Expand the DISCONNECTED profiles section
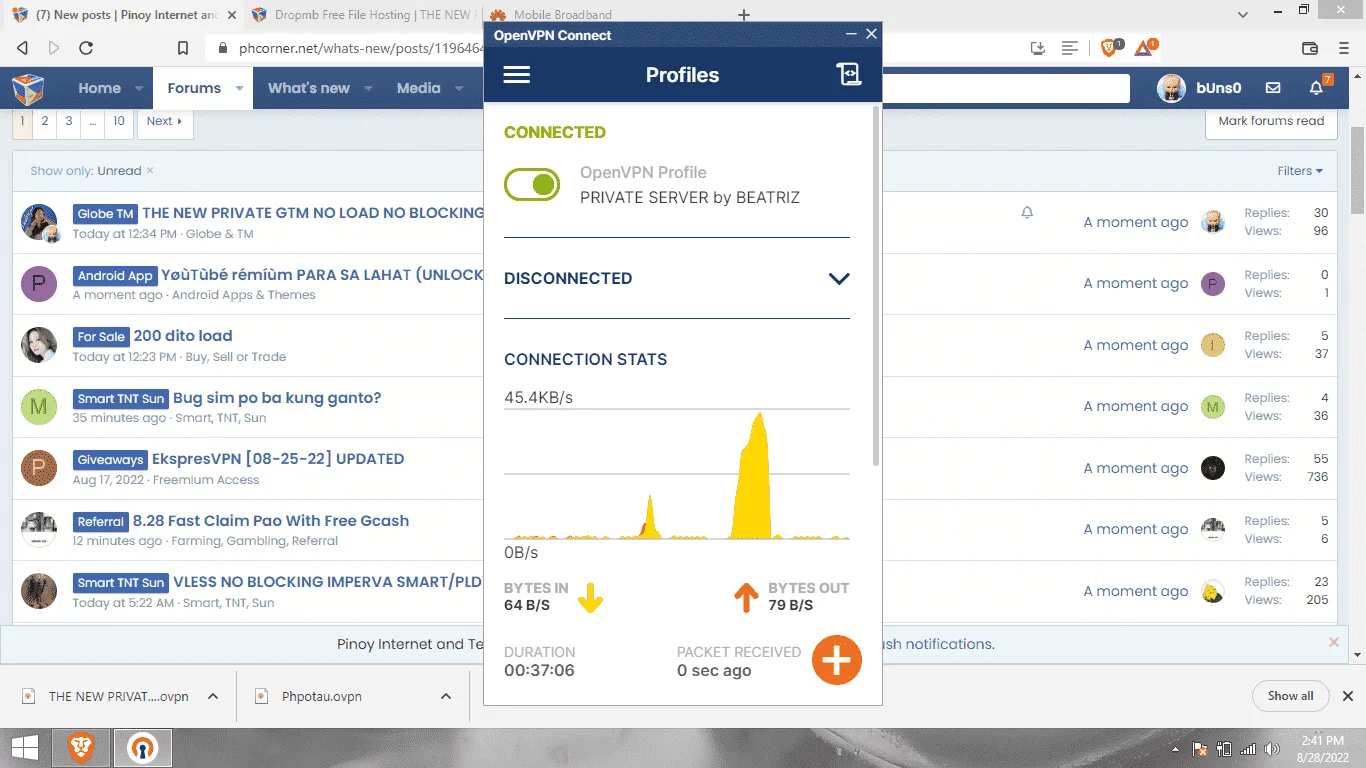 [x=839, y=279]
